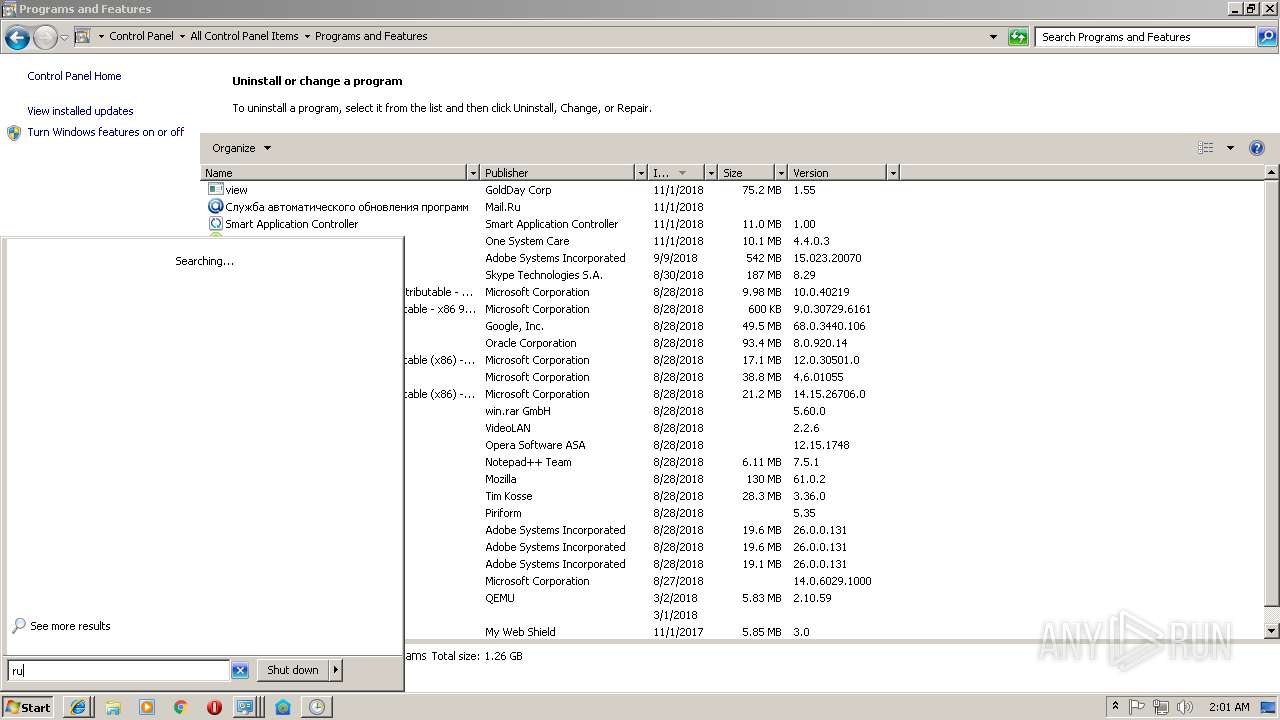The width and height of the screenshot is (1280, 720).
Task: Open the blue house app on the taskbar
Action: click(283, 707)
